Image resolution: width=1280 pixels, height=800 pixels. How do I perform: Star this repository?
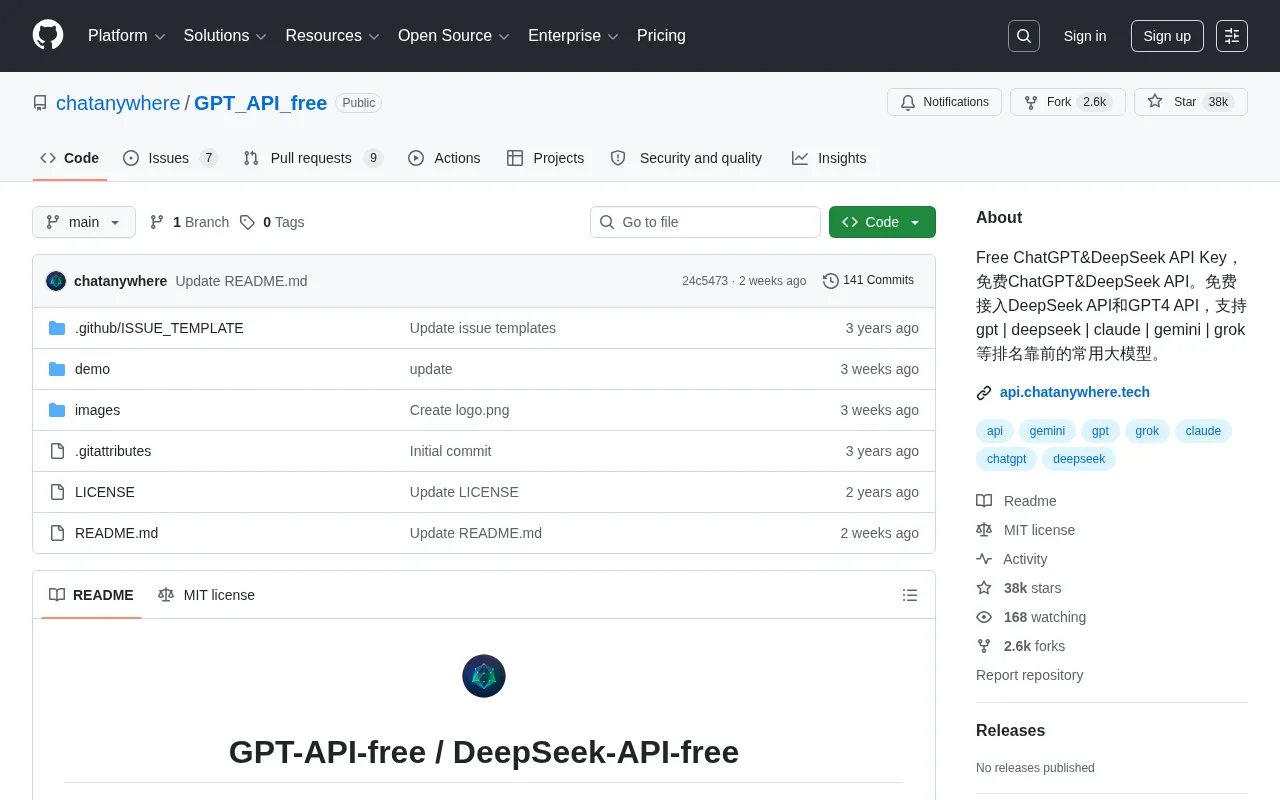(x=1191, y=102)
